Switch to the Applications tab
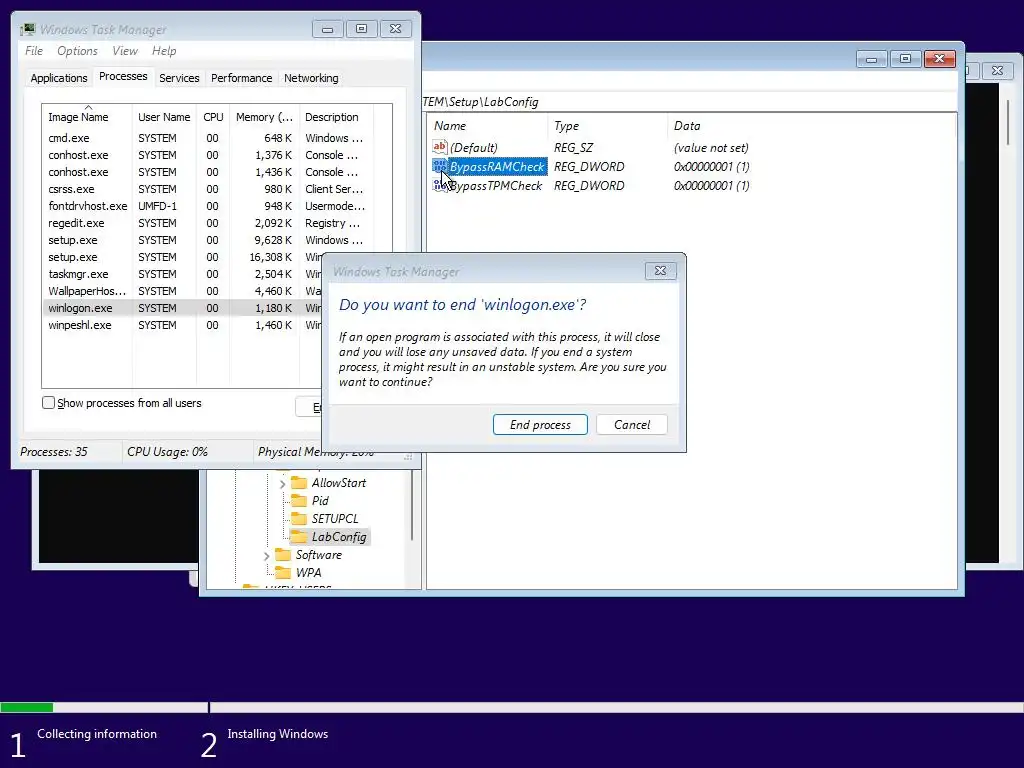 tap(59, 78)
